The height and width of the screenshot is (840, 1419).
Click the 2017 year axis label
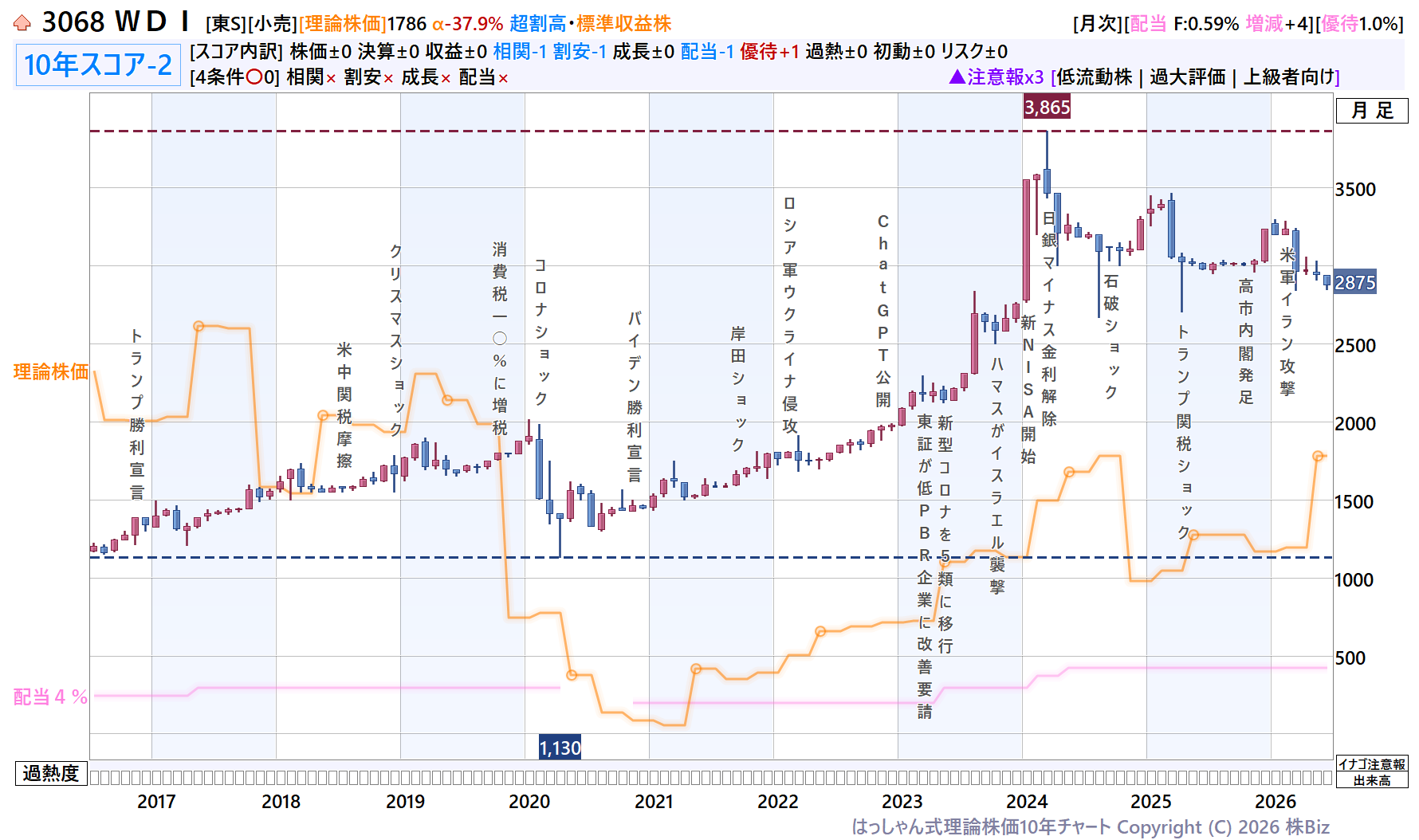pos(156,802)
